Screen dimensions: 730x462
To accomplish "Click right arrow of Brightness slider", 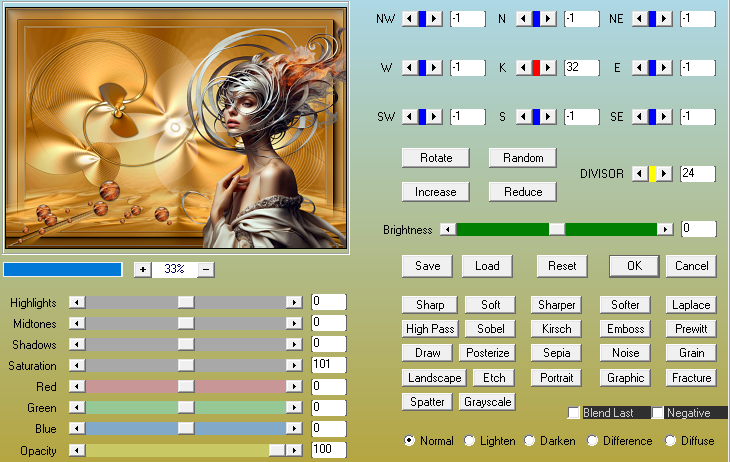I will [665, 229].
